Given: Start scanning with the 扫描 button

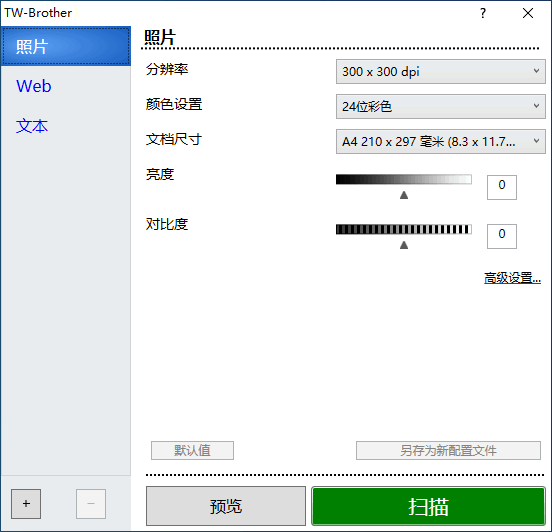Looking at the screenshot, I should pos(428,506).
